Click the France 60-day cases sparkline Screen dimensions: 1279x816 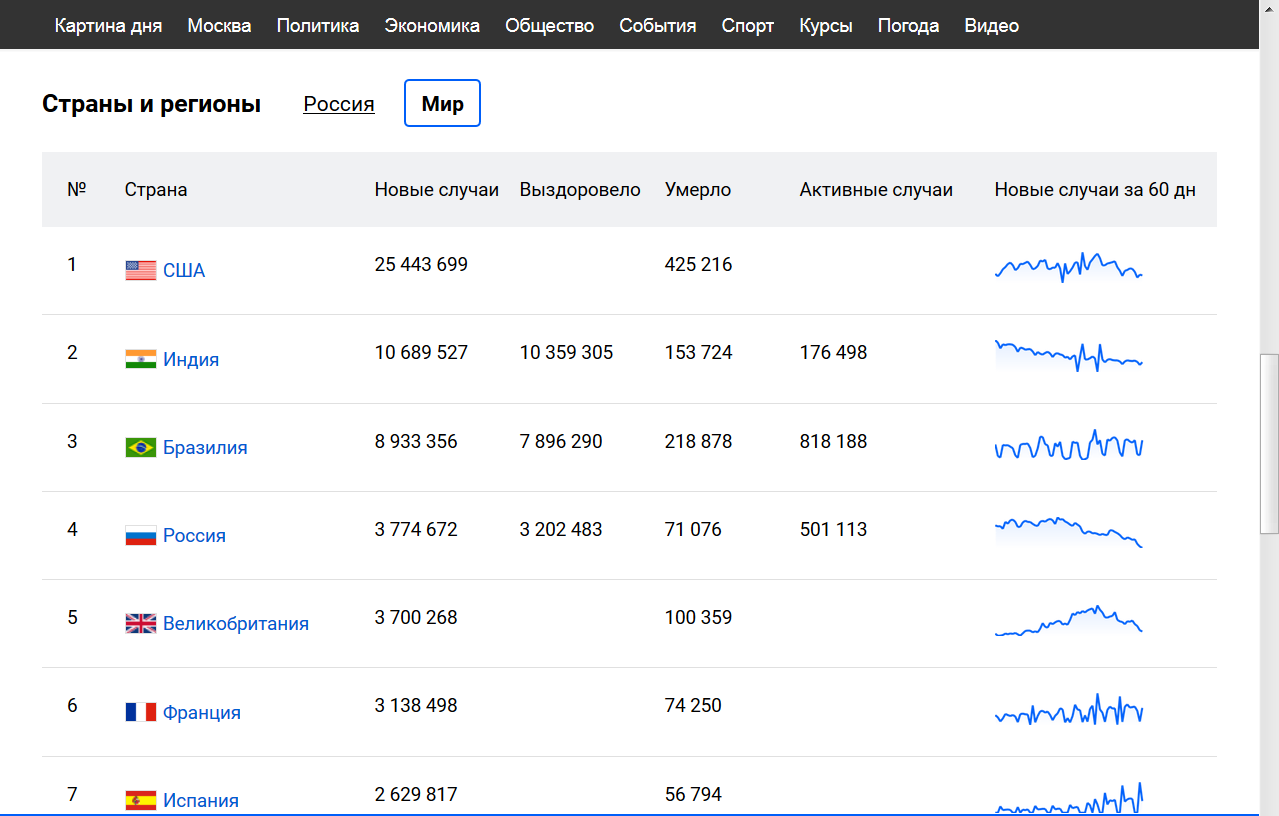(x=1069, y=709)
